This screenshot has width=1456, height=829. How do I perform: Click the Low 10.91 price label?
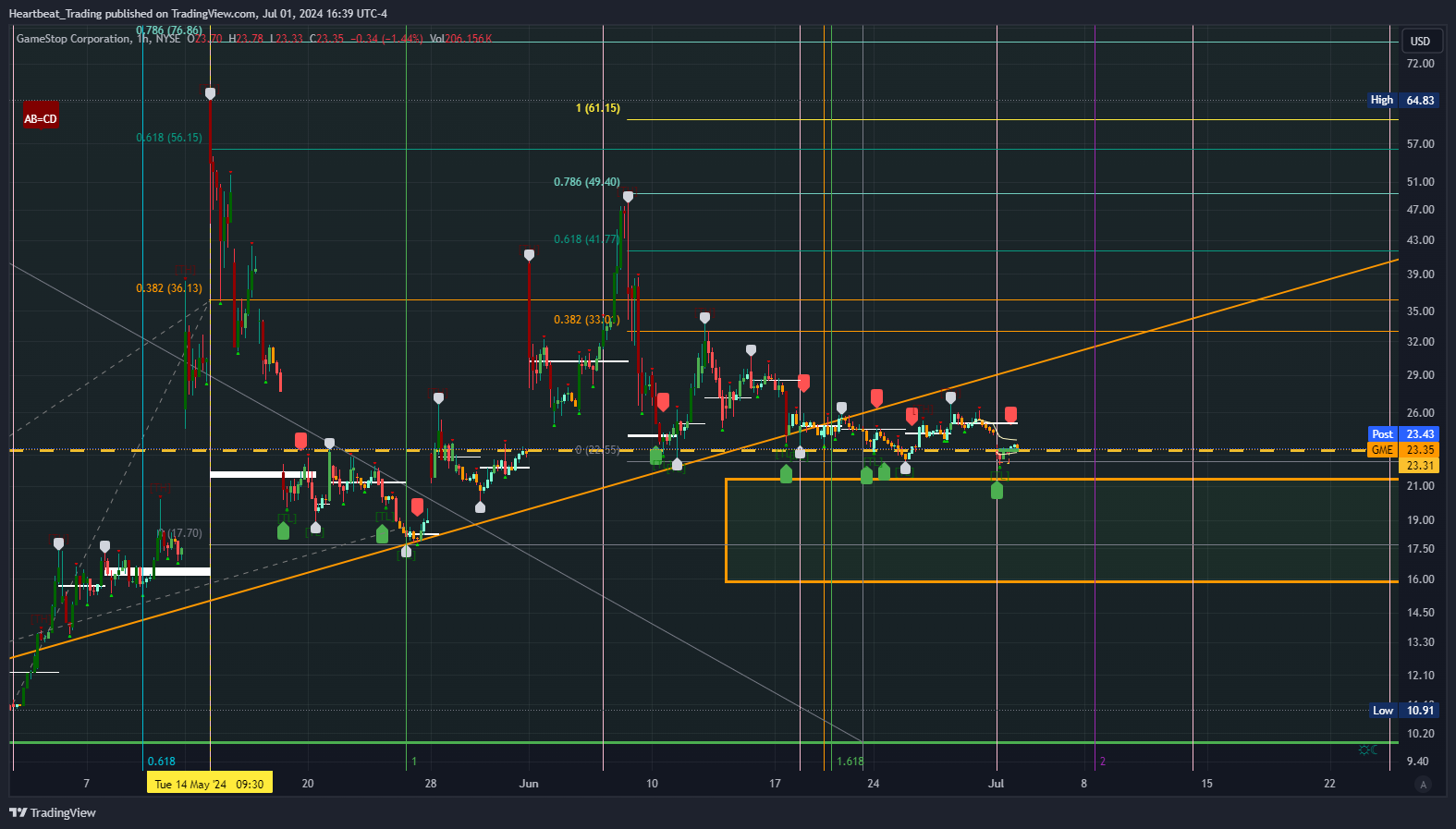[1404, 710]
